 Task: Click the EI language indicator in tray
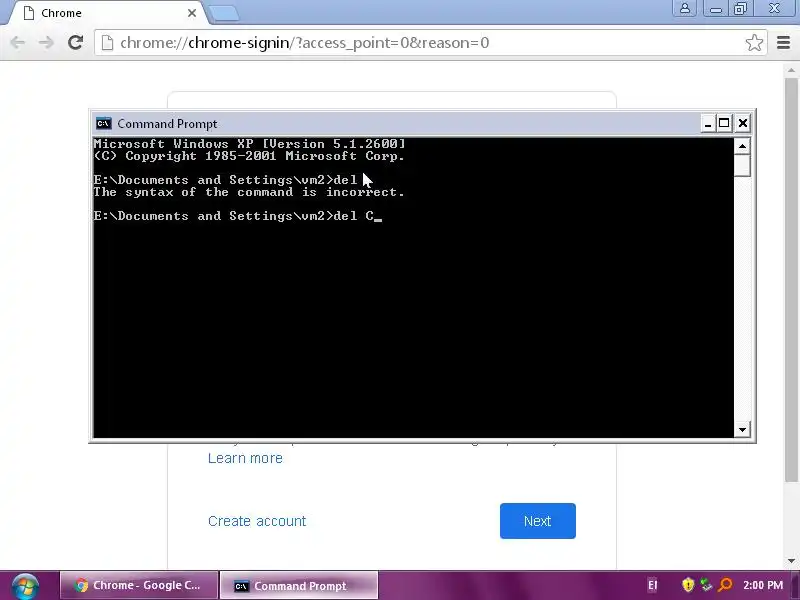pyautogui.click(x=653, y=585)
